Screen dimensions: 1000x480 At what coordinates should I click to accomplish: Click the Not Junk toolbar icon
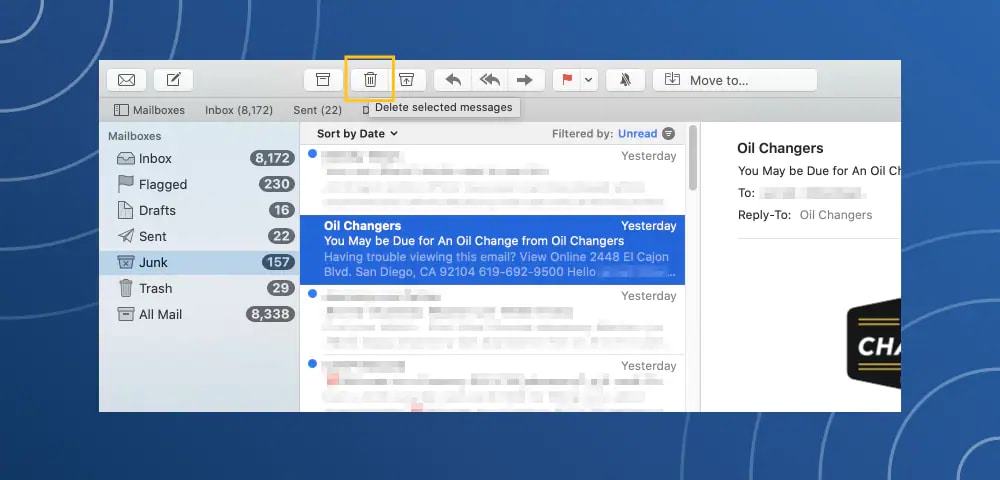click(x=407, y=80)
